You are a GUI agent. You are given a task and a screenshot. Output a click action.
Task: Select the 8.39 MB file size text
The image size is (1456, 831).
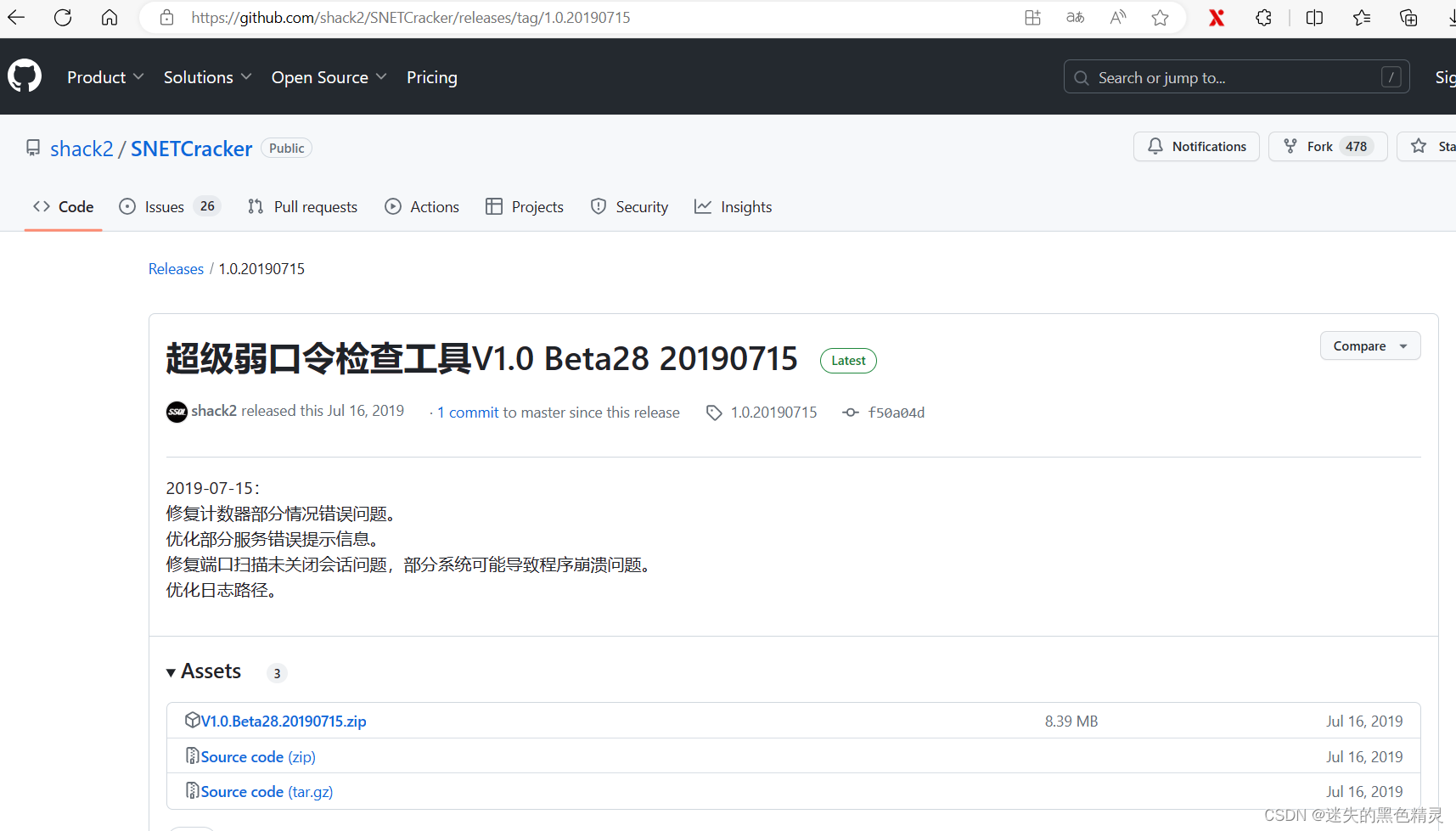pos(1071,722)
